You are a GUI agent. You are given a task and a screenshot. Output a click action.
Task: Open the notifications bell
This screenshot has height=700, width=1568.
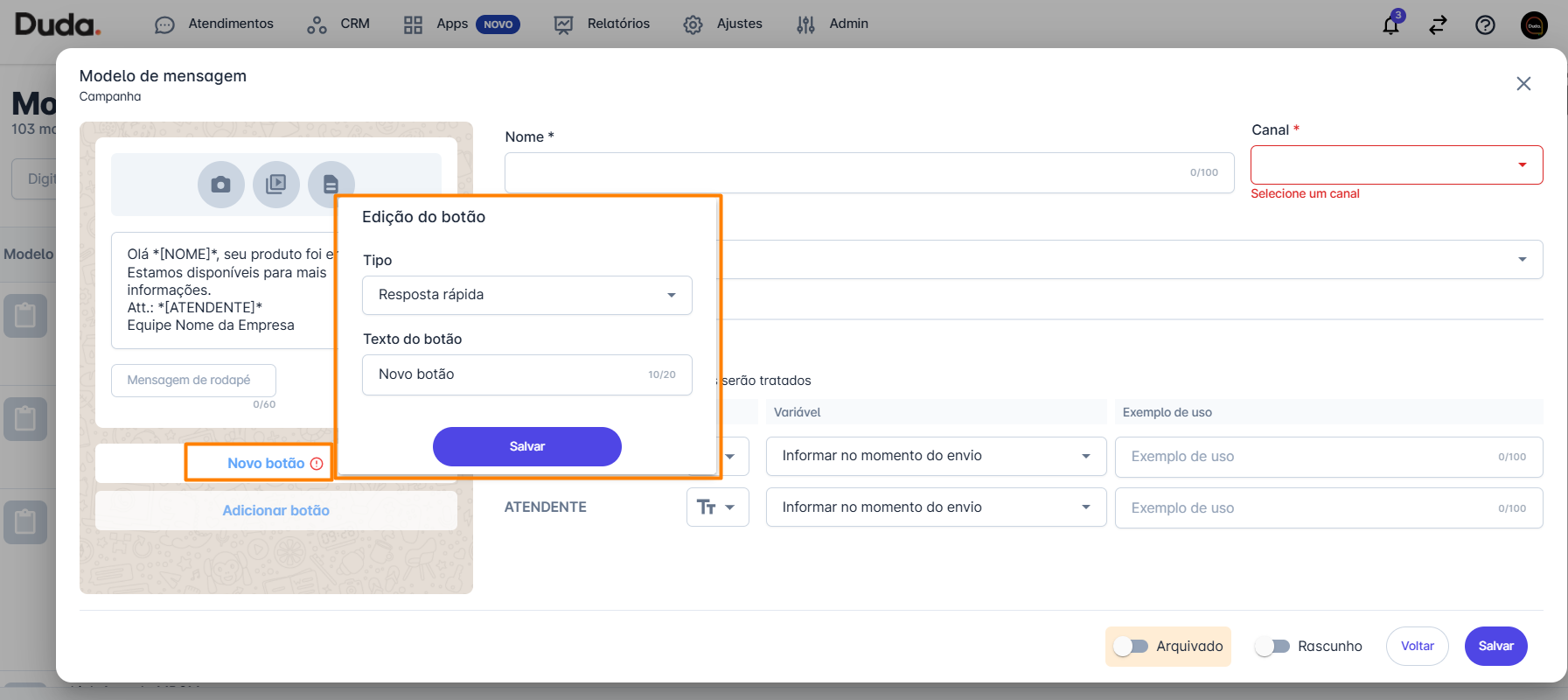click(1390, 24)
